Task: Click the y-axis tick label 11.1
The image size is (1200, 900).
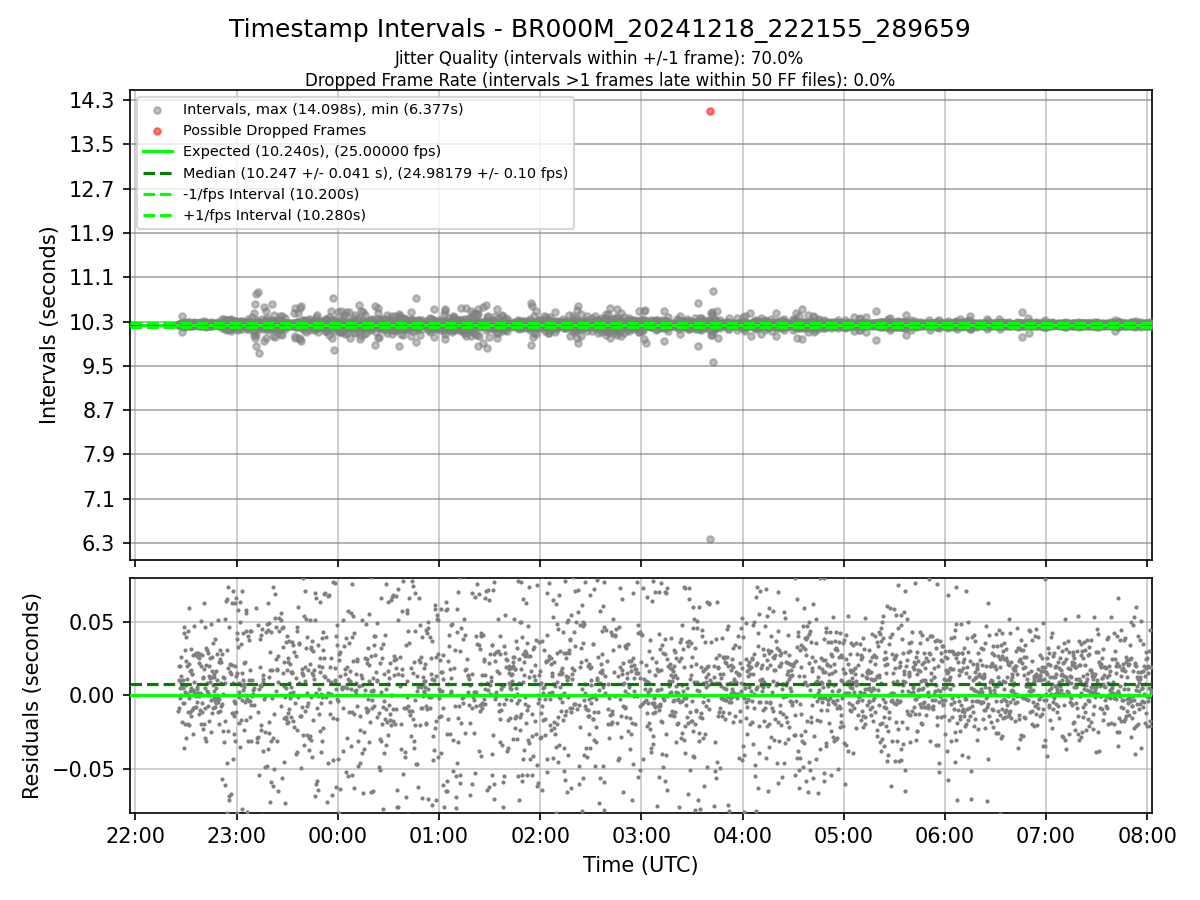Action: coord(94,277)
